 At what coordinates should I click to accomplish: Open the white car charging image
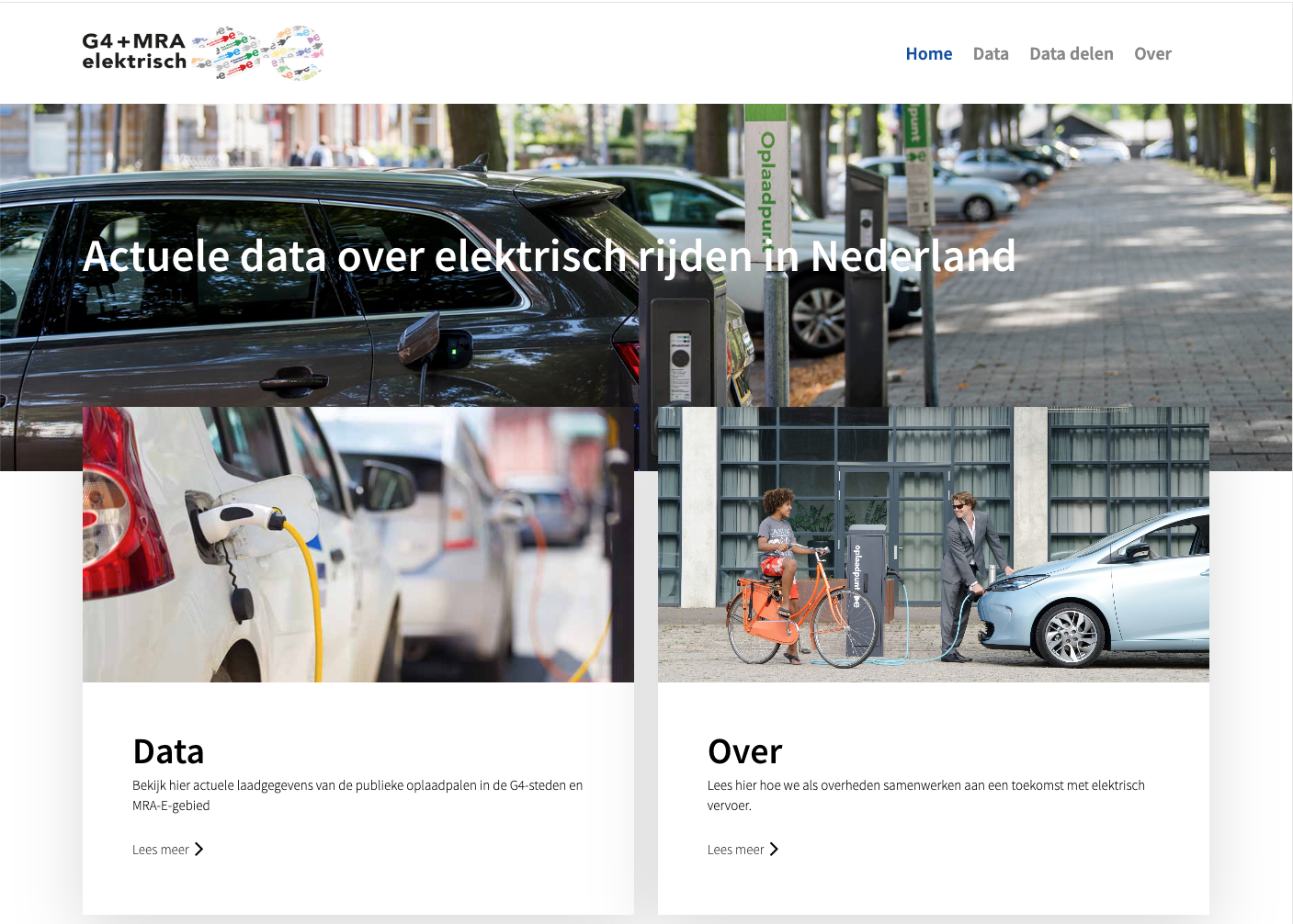358,544
